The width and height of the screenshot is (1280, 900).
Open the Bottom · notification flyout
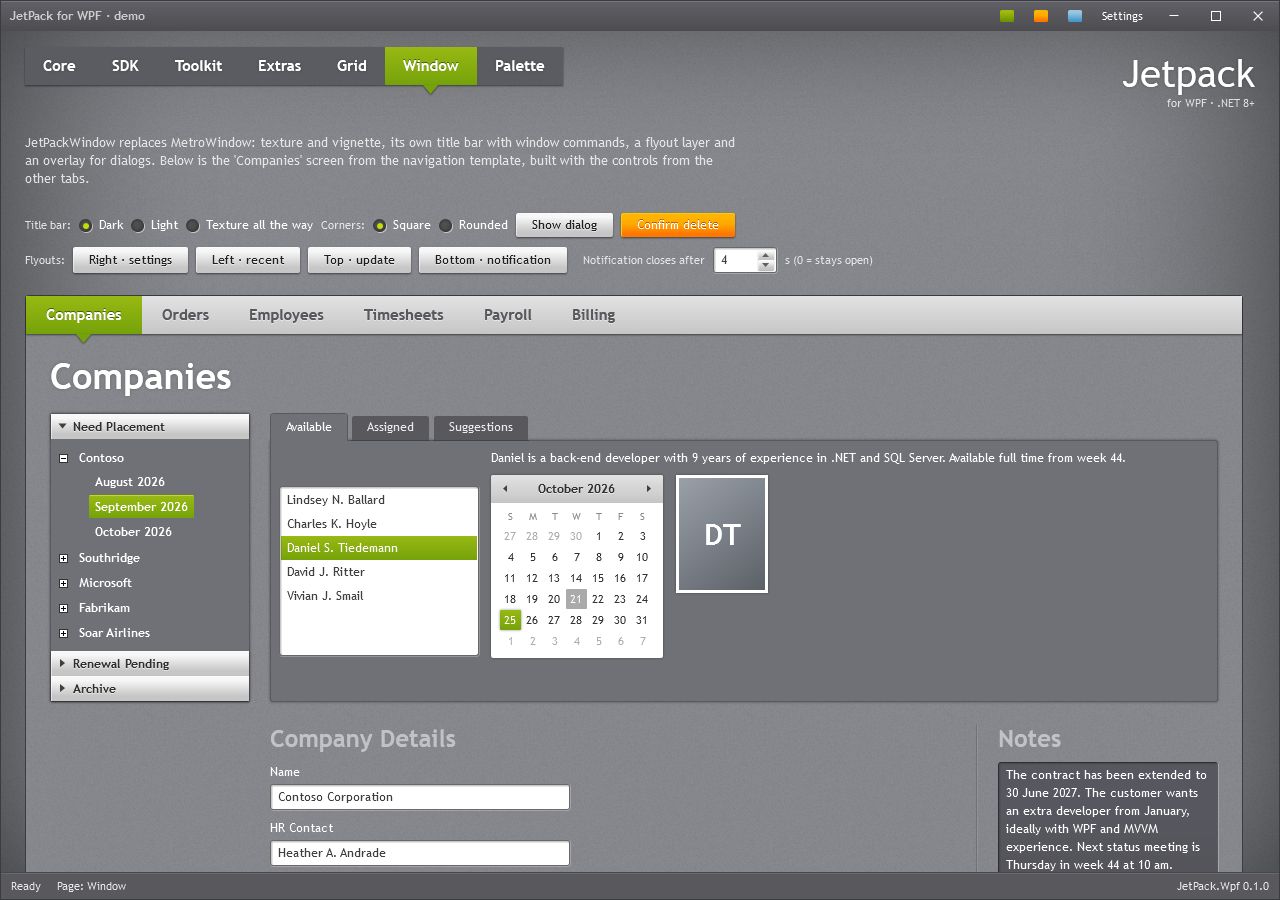[493, 260]
